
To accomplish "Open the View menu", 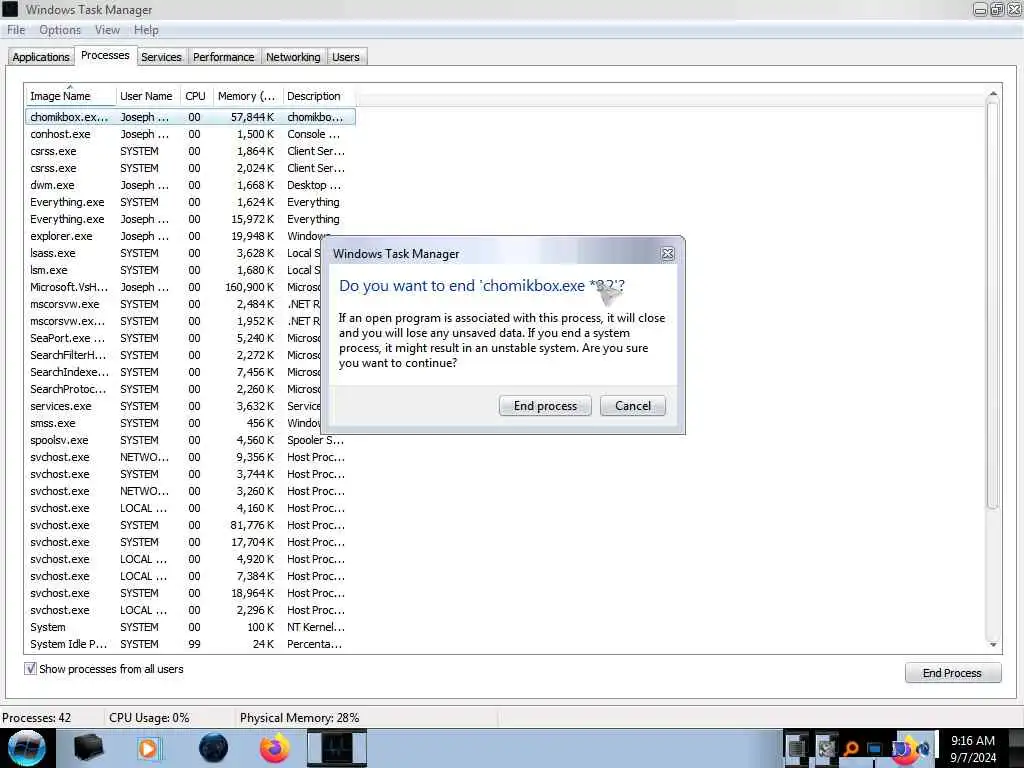I will (x=107, y=30).
